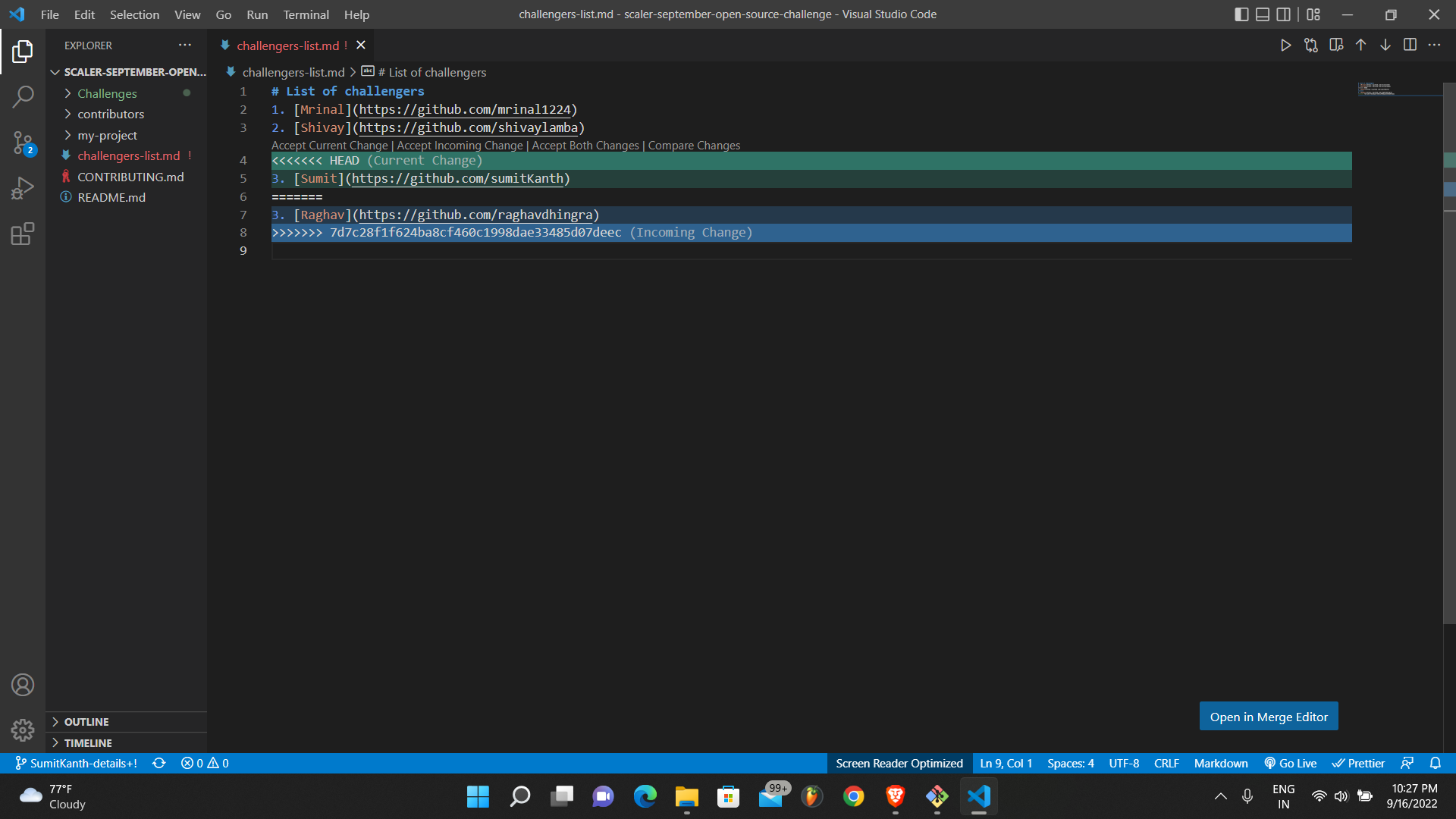The width and height of the screenshot is (1456, 819).
Task: Click Accept Incoming Change action
Action: (458, 145)
